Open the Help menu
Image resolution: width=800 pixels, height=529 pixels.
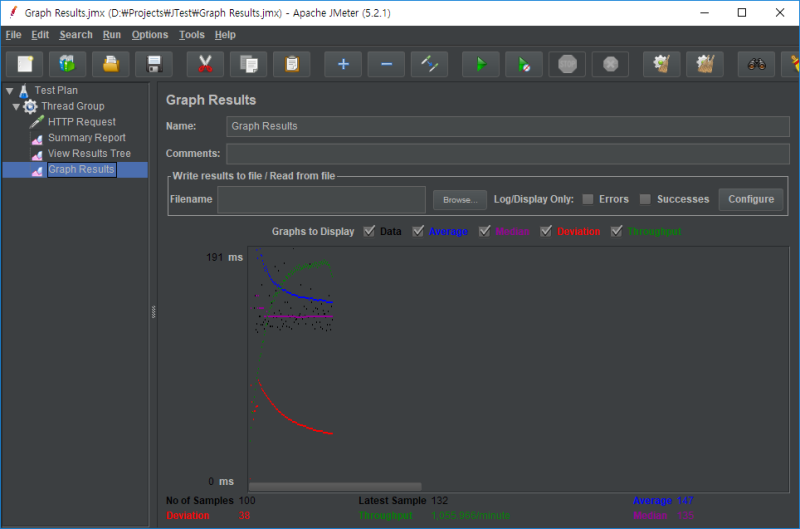[225, 35]
